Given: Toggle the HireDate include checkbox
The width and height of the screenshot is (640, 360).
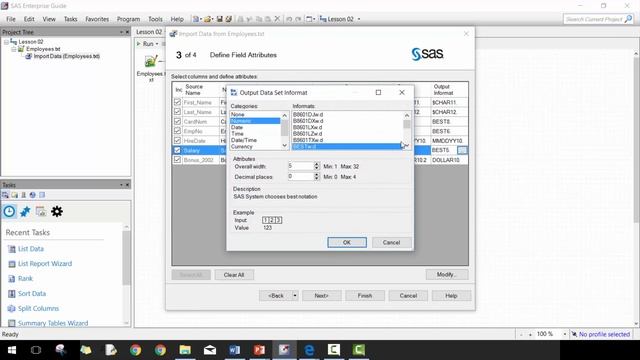Looking at the screenshot, I should tap(177, 140).
